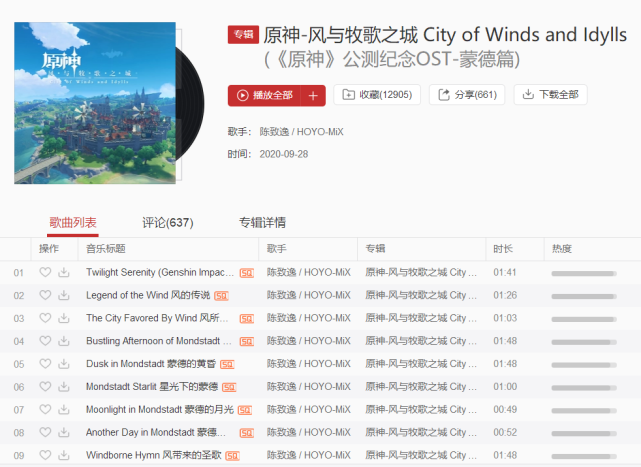Click popularity bar of track 05
The height and width of the screenshot is (467, 641).
[584, 365]
